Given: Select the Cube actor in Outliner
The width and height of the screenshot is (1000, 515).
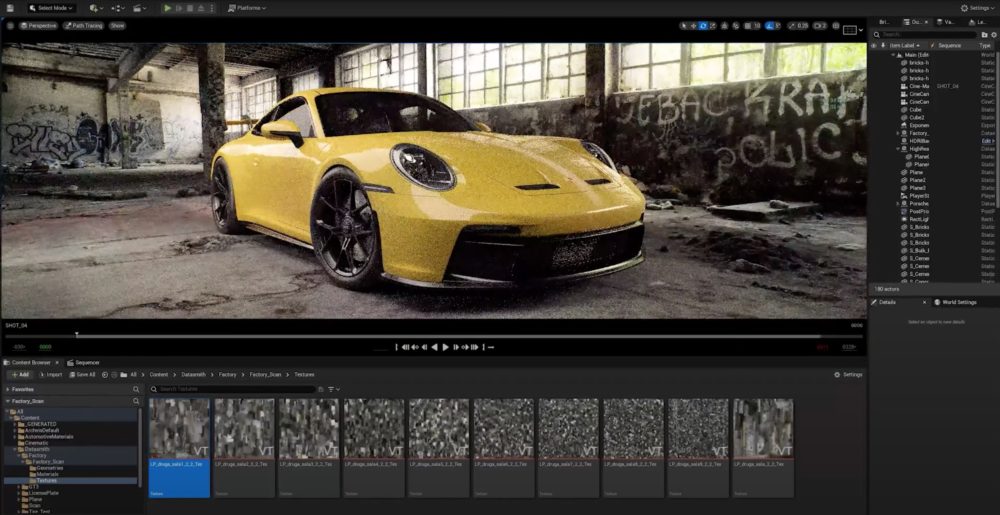Looking at the screenshot, I should tap(915, 110).
